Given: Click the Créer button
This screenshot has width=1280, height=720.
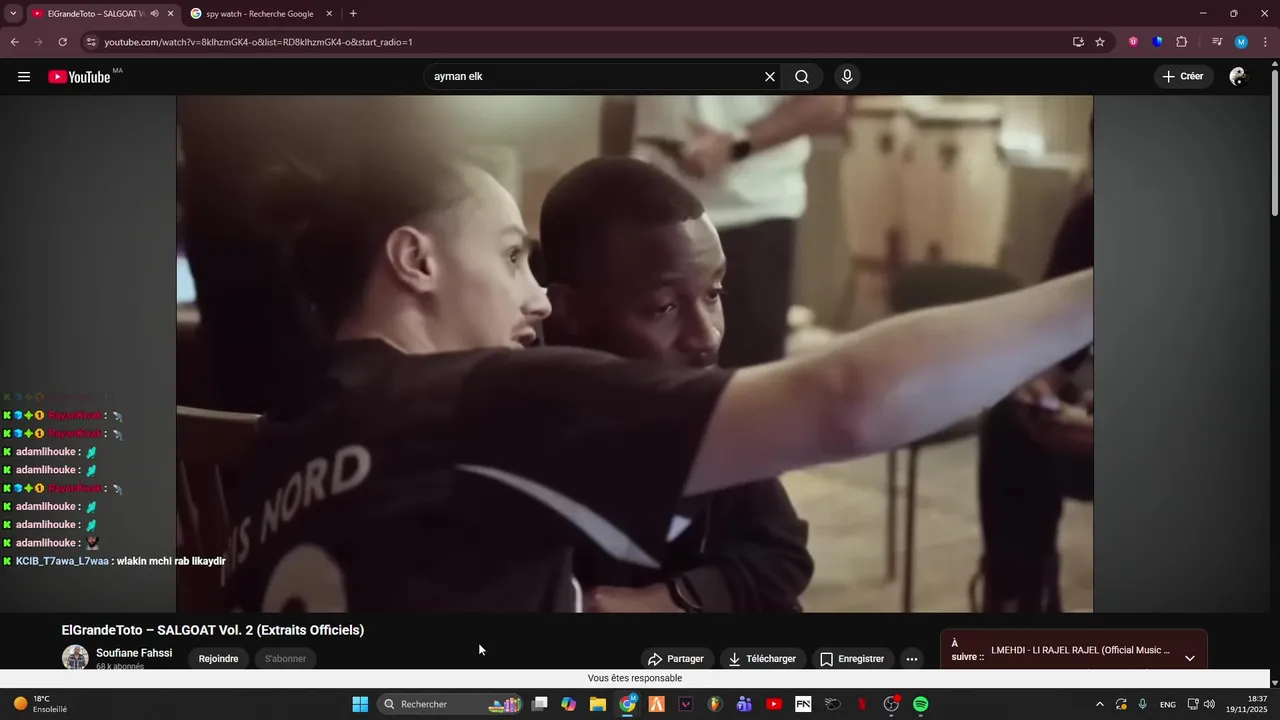Looking at the screenshot, I should (1183, 77).
